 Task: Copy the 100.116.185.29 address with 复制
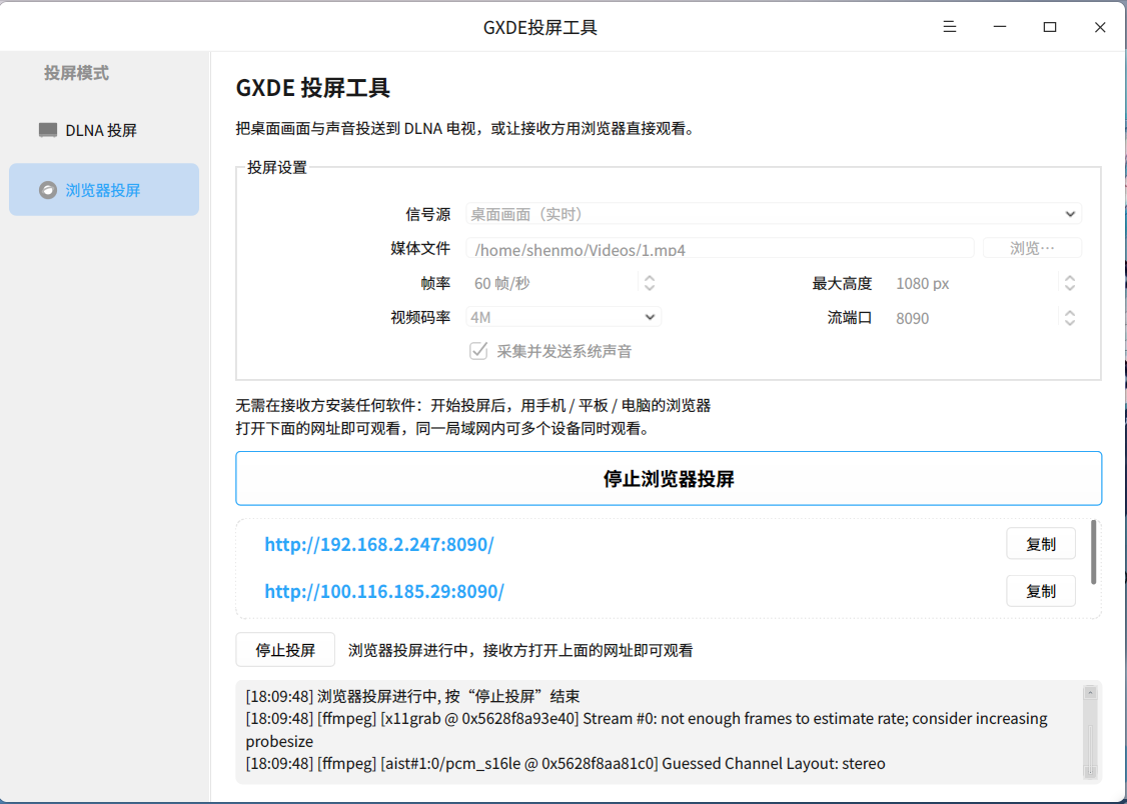[x=1041, y=591]
